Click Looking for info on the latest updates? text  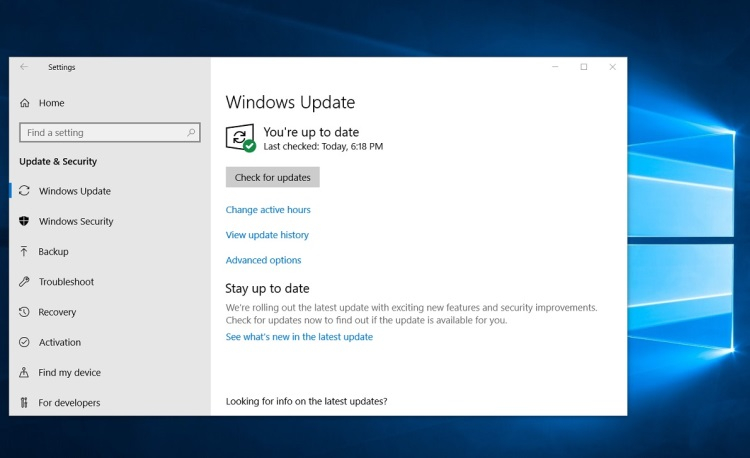coord(307,401)
